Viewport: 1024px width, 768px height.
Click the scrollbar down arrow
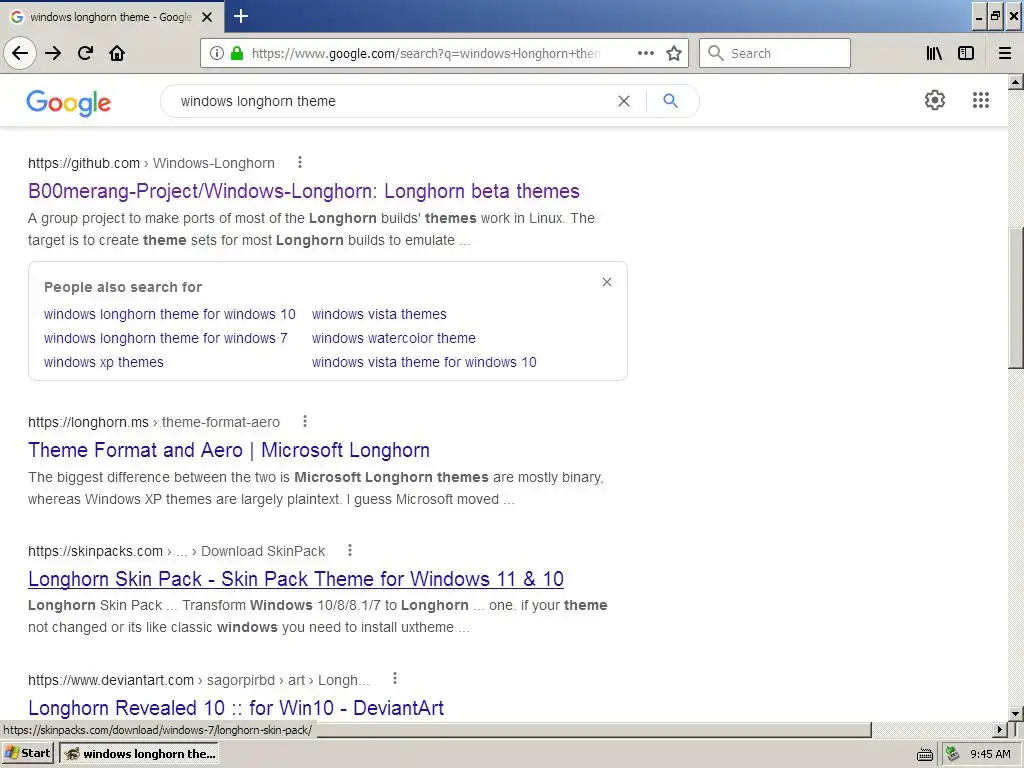click(x=1016, y=713)
